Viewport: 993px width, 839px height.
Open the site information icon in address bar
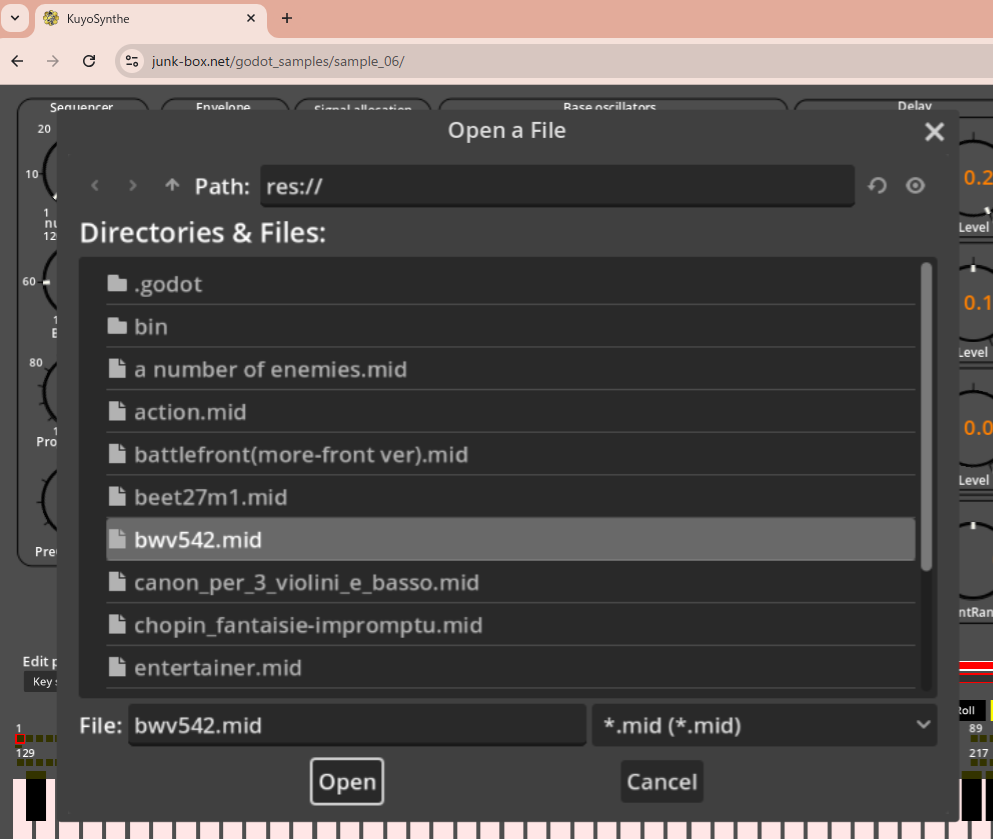click(x=131, y=61)
